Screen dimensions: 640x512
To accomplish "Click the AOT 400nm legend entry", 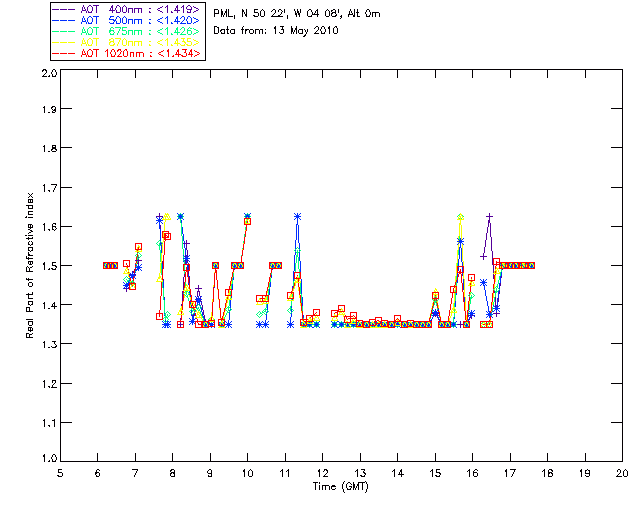I will pos(127,9).
